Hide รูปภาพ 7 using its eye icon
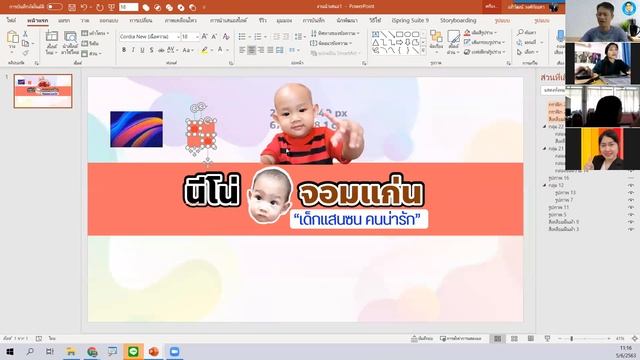Viewport: 640px width, 360px height. click(x=631, y=200)
